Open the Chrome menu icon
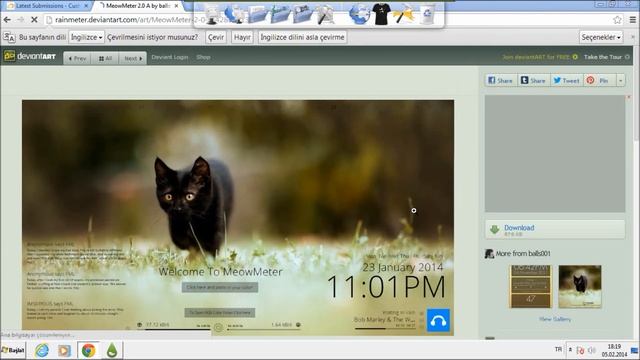The image size is (640, 360). 633,20
